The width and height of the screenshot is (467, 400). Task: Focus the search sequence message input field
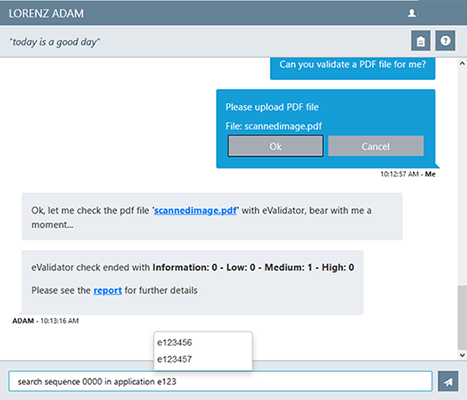pyautogui.click(x=220, y=381)
